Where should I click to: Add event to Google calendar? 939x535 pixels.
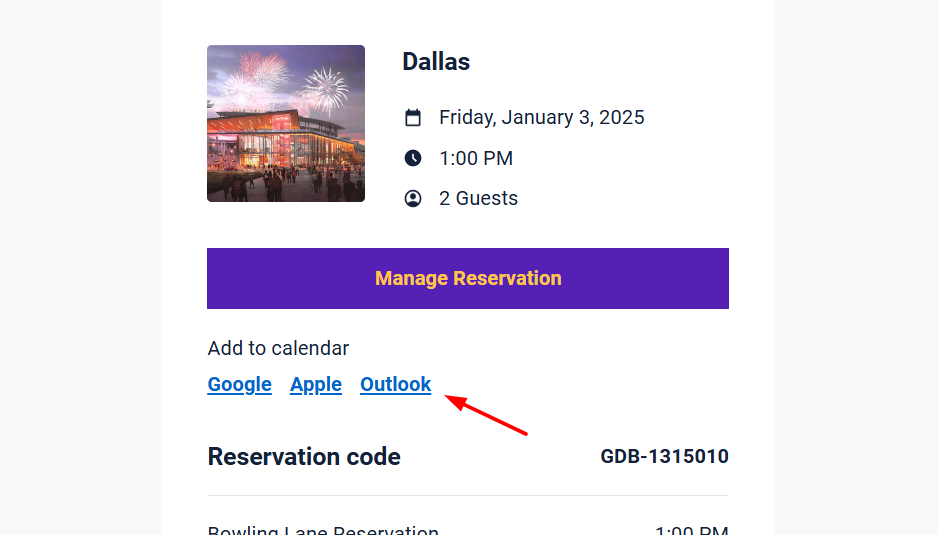coord(240,385)
